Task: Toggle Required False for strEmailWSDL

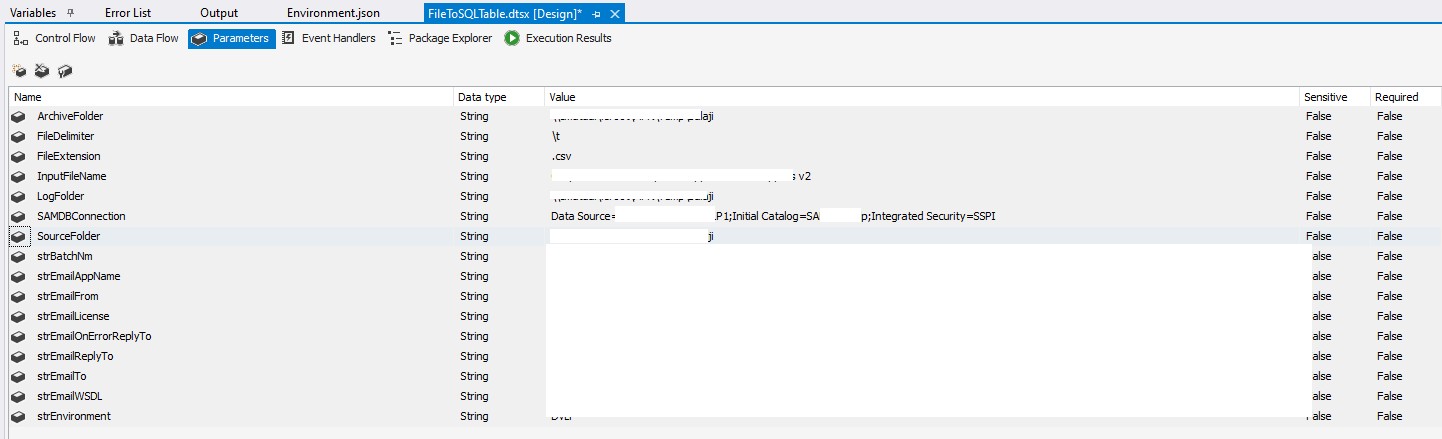Action: 1389,396
